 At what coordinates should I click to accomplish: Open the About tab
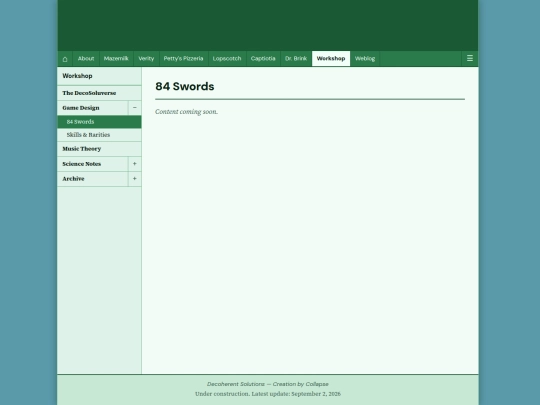click(x=86, y=59)
